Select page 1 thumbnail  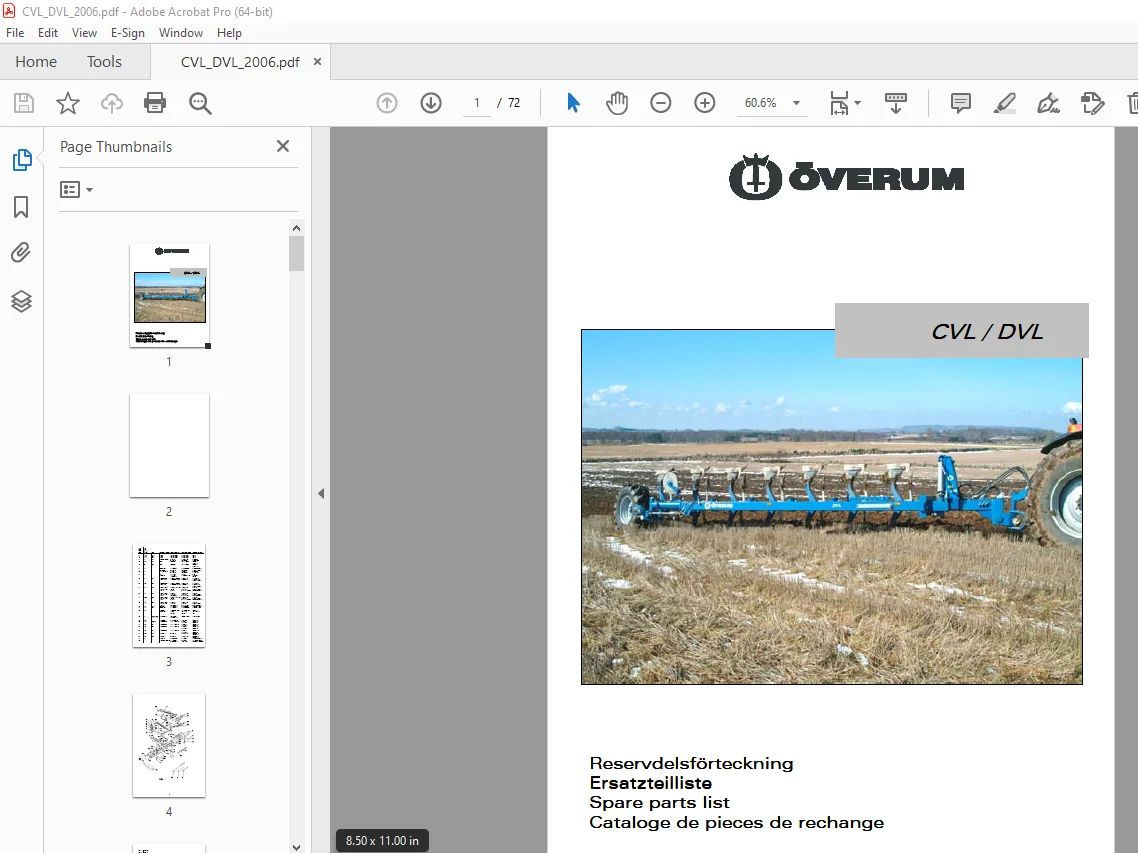click(x=169, y=295)
